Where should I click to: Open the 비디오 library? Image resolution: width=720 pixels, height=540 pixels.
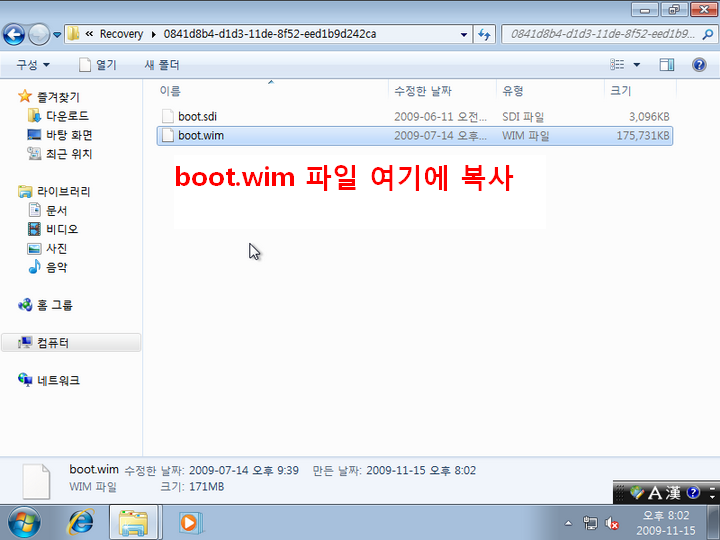[x=62, y=229]
